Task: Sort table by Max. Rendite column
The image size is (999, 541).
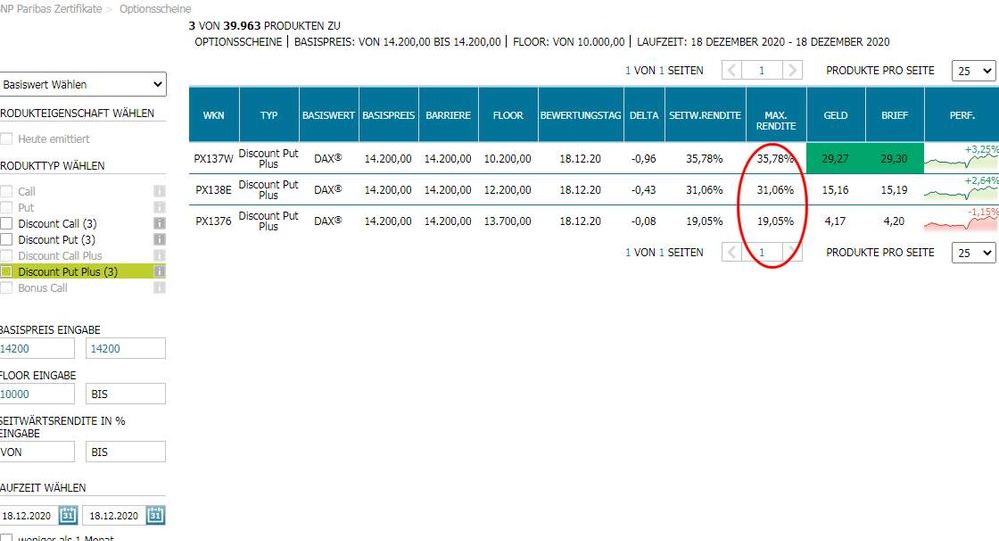Action: click(x=775, y=115)
